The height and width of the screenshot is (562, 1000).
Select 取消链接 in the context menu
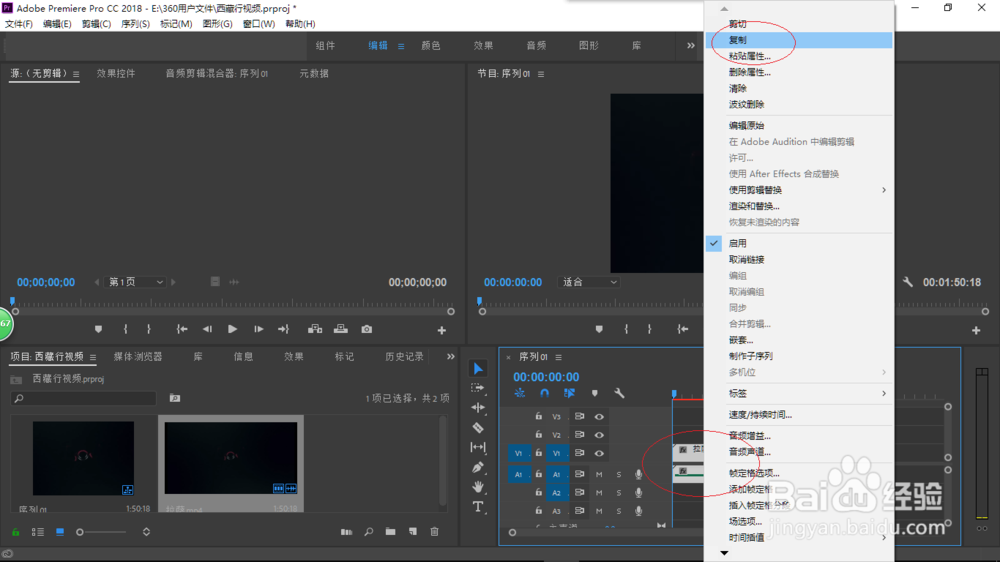coord(799,260)
